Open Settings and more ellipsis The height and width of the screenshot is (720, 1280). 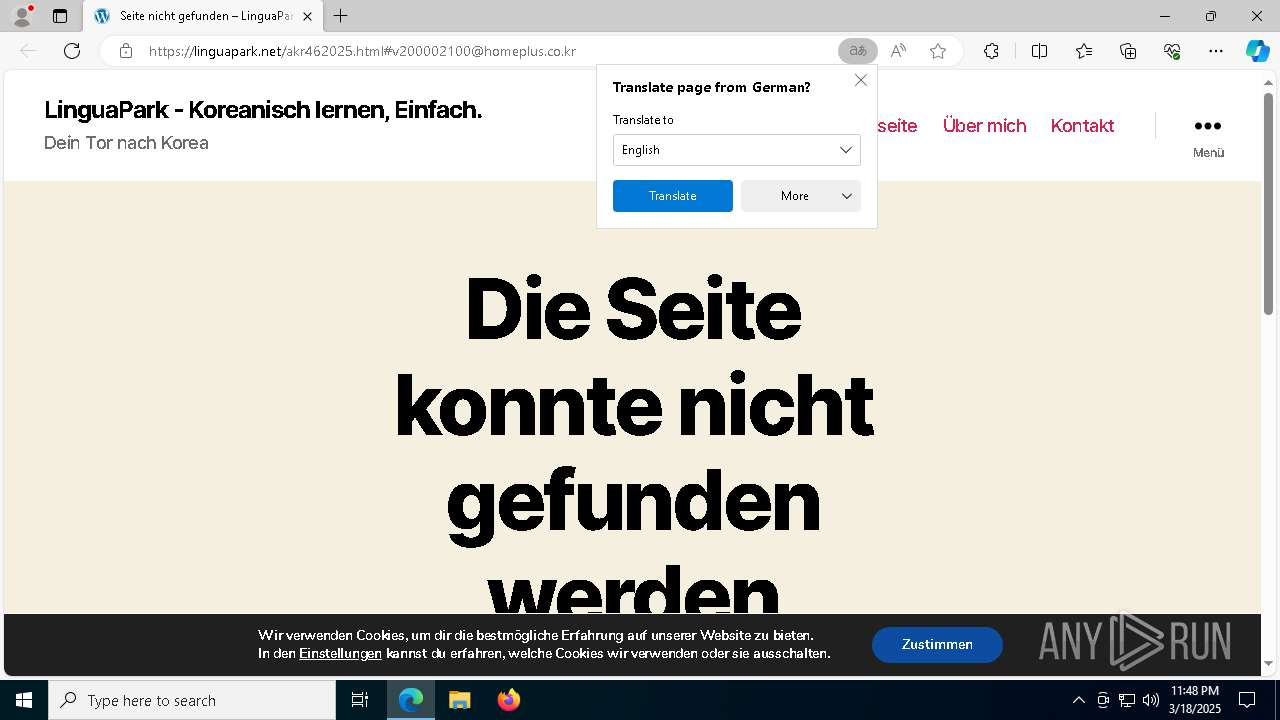click(1216, 51)
